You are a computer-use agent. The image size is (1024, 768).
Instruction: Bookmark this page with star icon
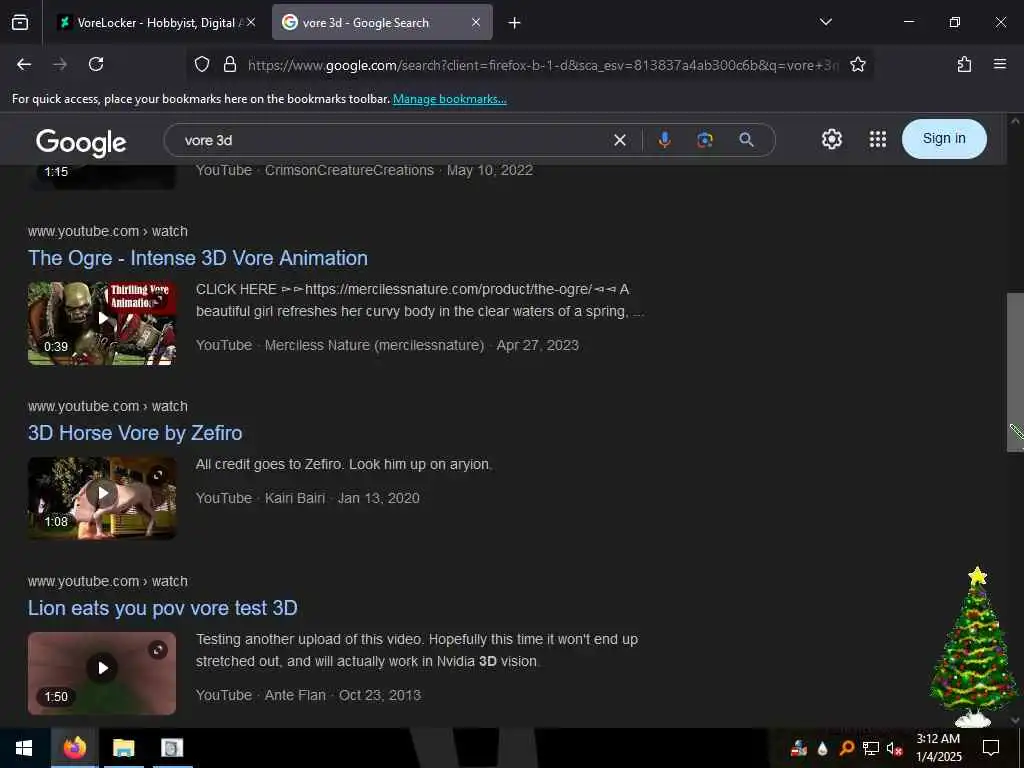pyautogui.click(x=857, y=64)
